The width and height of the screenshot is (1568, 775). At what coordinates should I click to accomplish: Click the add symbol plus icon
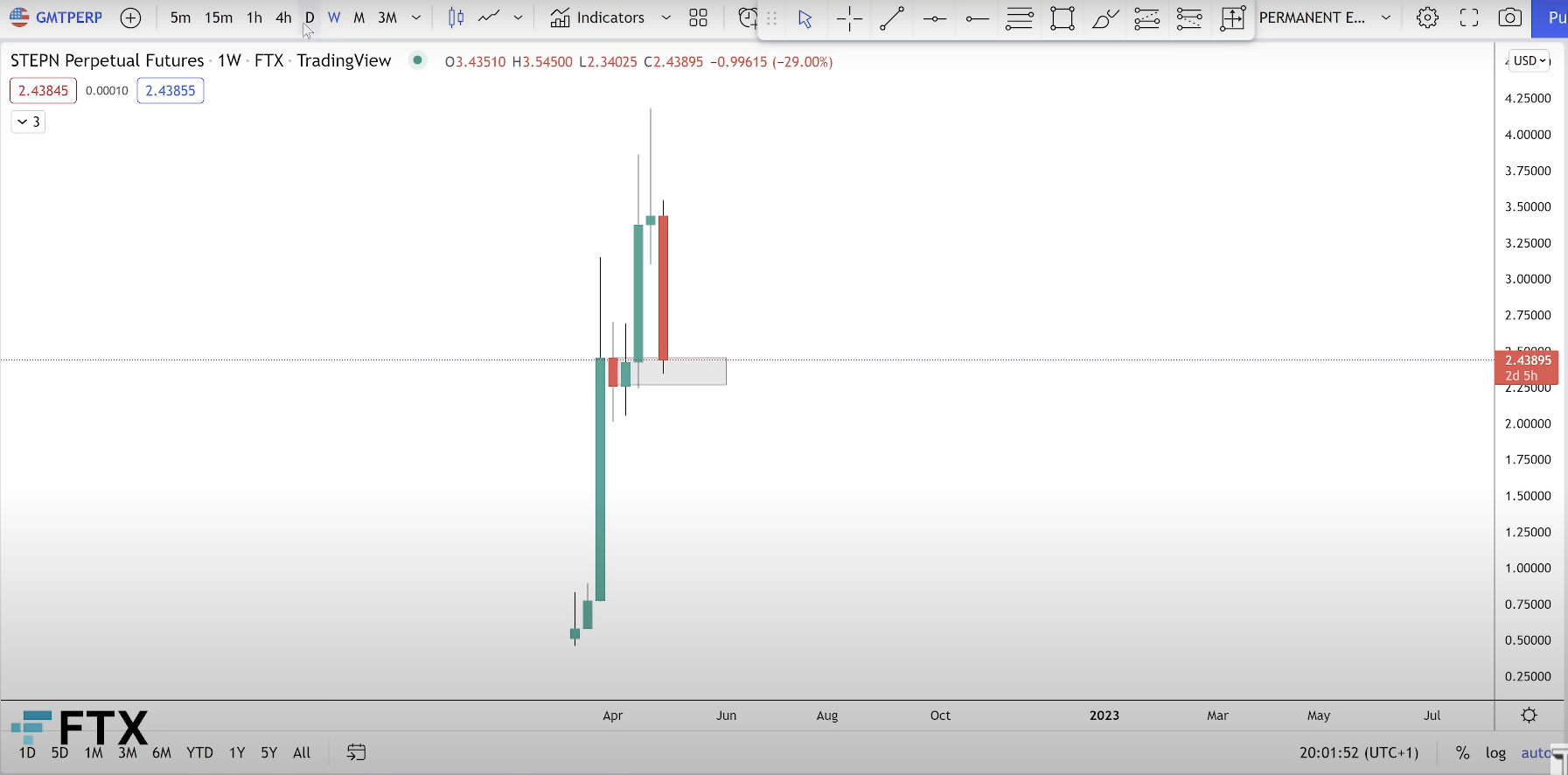tap(130, 17)
